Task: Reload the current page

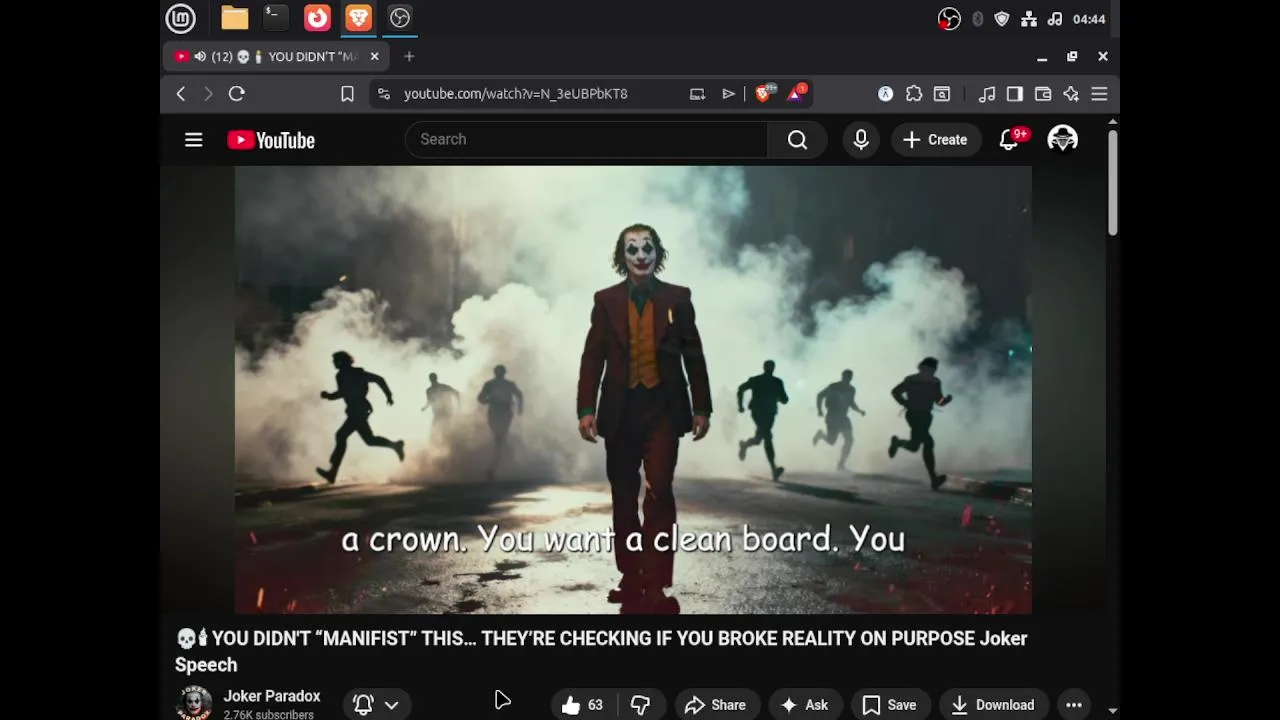Action: (237, 94)
